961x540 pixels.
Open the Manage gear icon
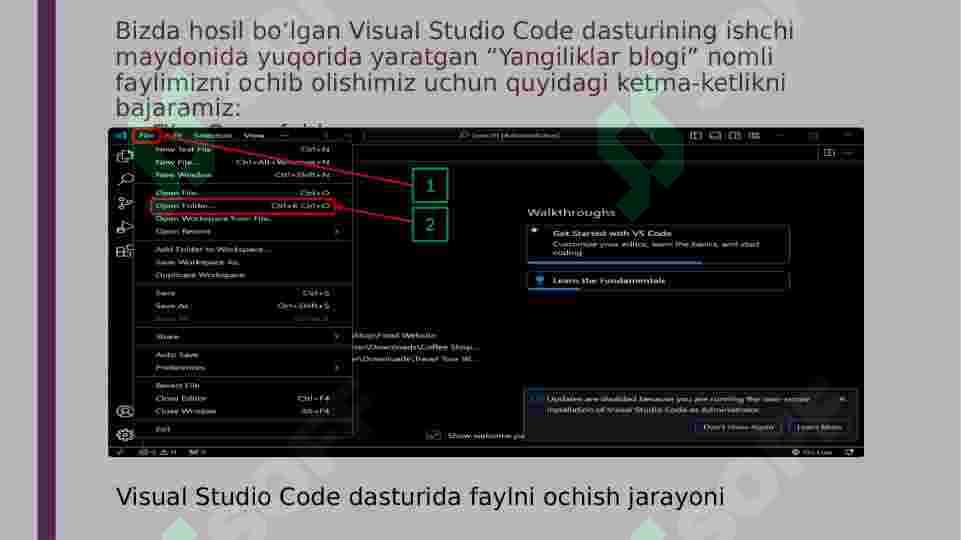[124, 435]
